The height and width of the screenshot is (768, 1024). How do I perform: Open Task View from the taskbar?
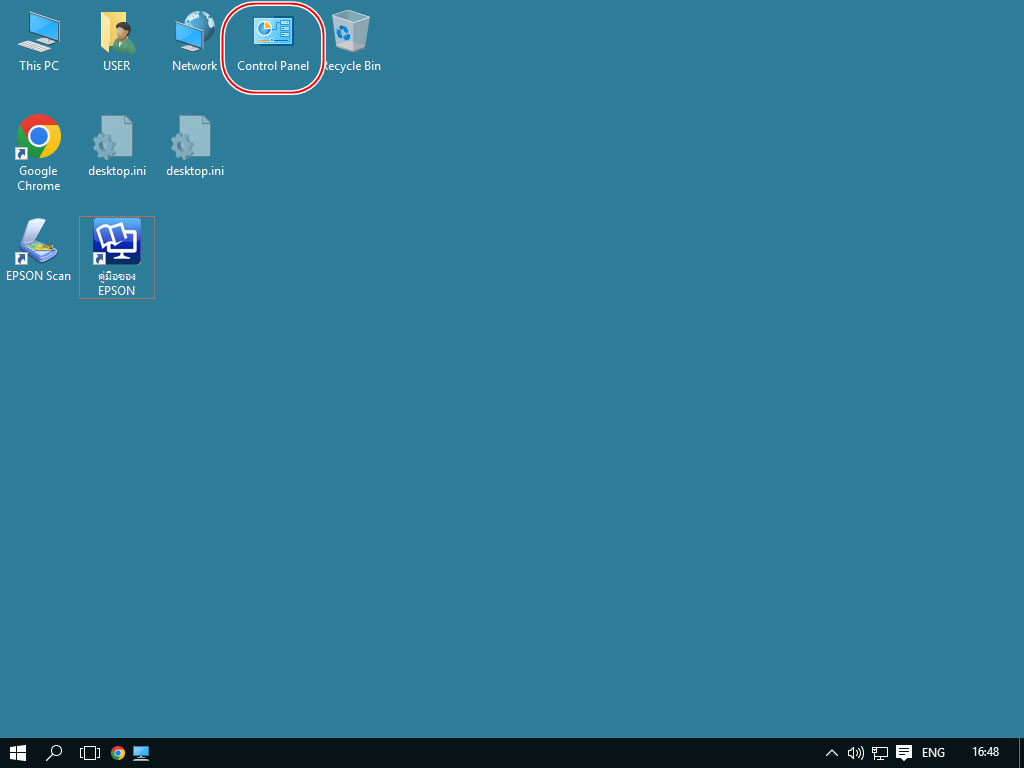coord(90,752)
